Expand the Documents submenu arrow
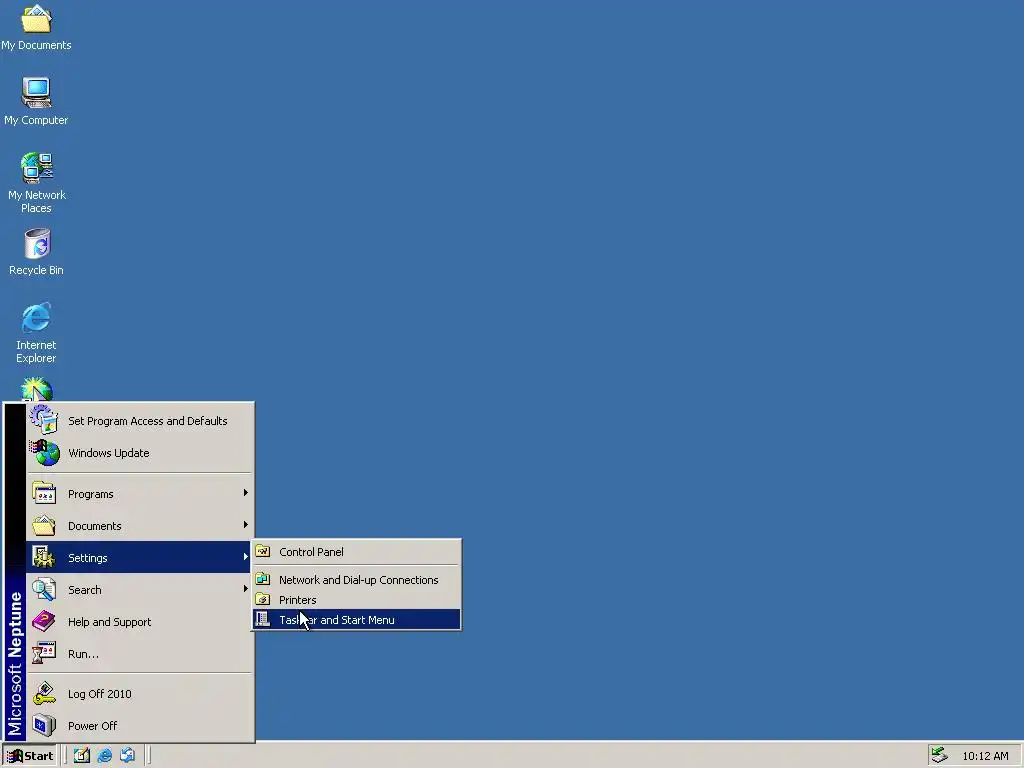This screenshot has width=1024, height=768. coord(246,524)
